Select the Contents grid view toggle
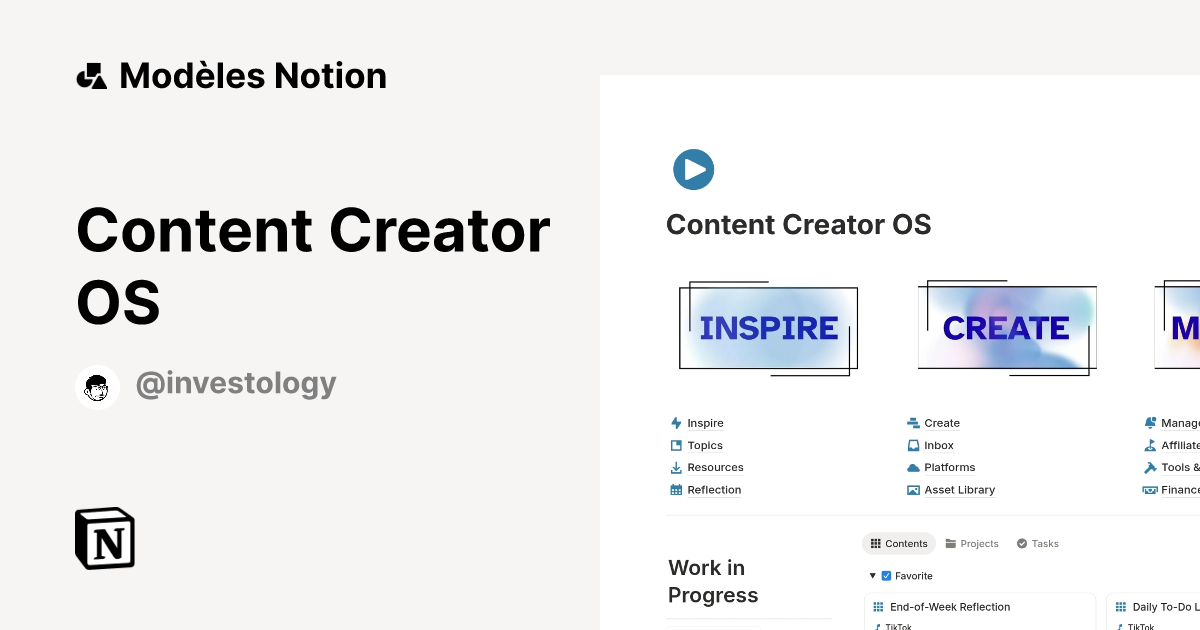Screen dimensions: 1200x630 pos(874,543)
